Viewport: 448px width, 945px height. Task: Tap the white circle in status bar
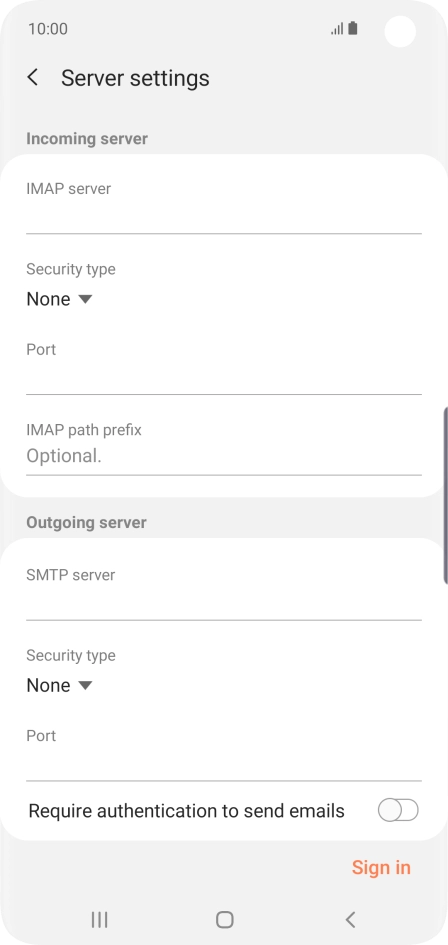tap(400, 31)
